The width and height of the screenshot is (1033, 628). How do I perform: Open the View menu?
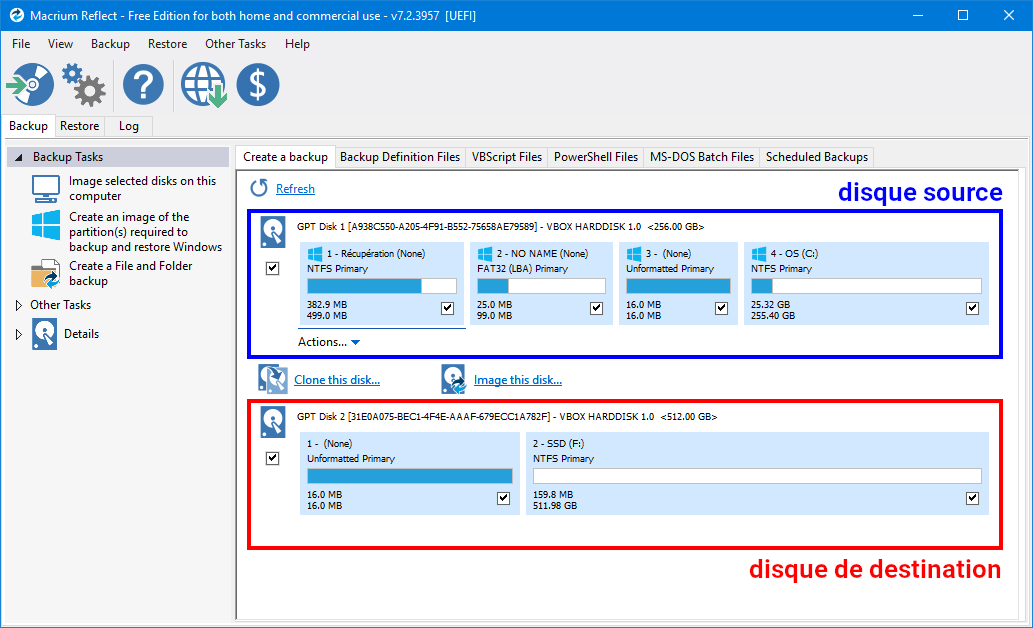pyautogui.click(x=60, y=43)
